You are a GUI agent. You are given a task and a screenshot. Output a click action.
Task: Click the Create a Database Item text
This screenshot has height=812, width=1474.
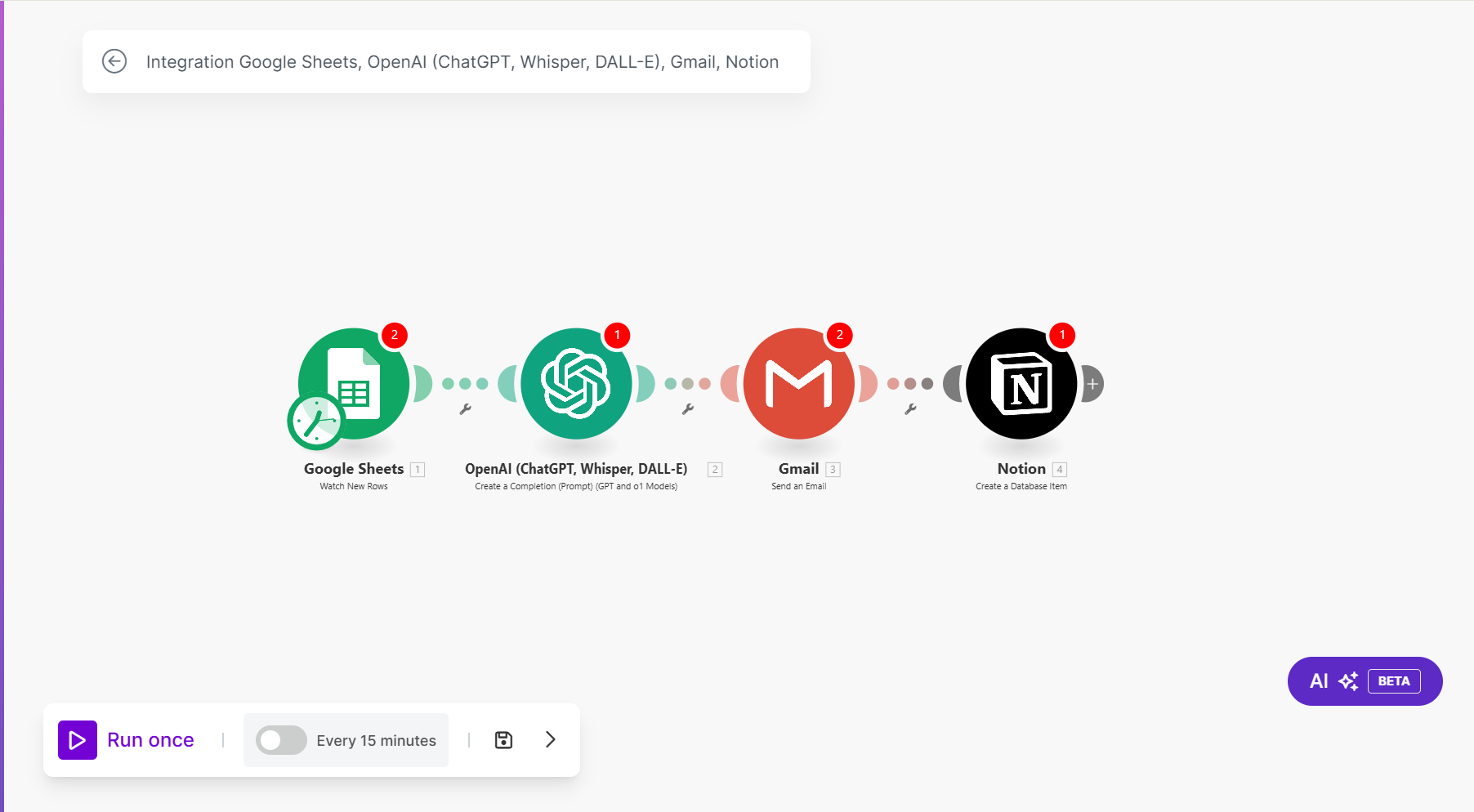point(1021,486)
